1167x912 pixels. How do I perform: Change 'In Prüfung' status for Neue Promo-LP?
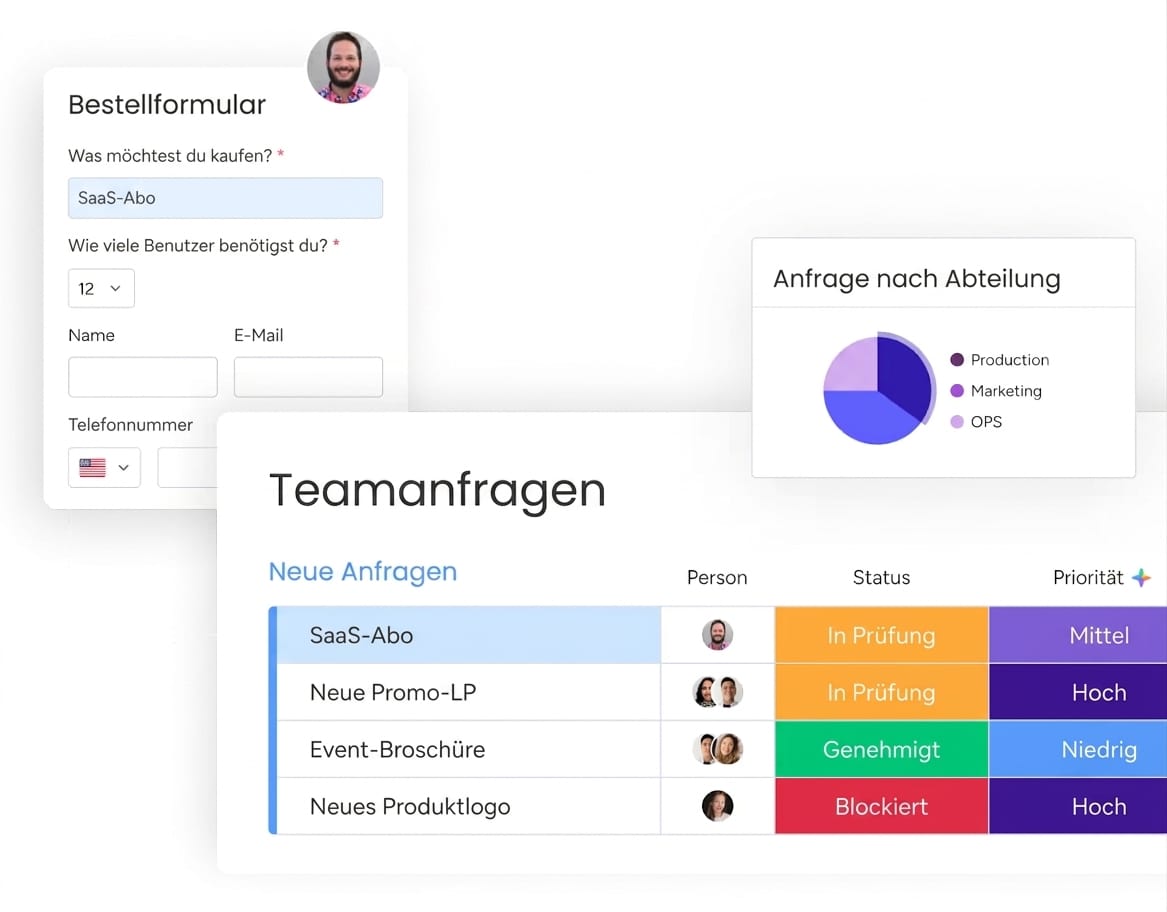(x=881, y=692)
